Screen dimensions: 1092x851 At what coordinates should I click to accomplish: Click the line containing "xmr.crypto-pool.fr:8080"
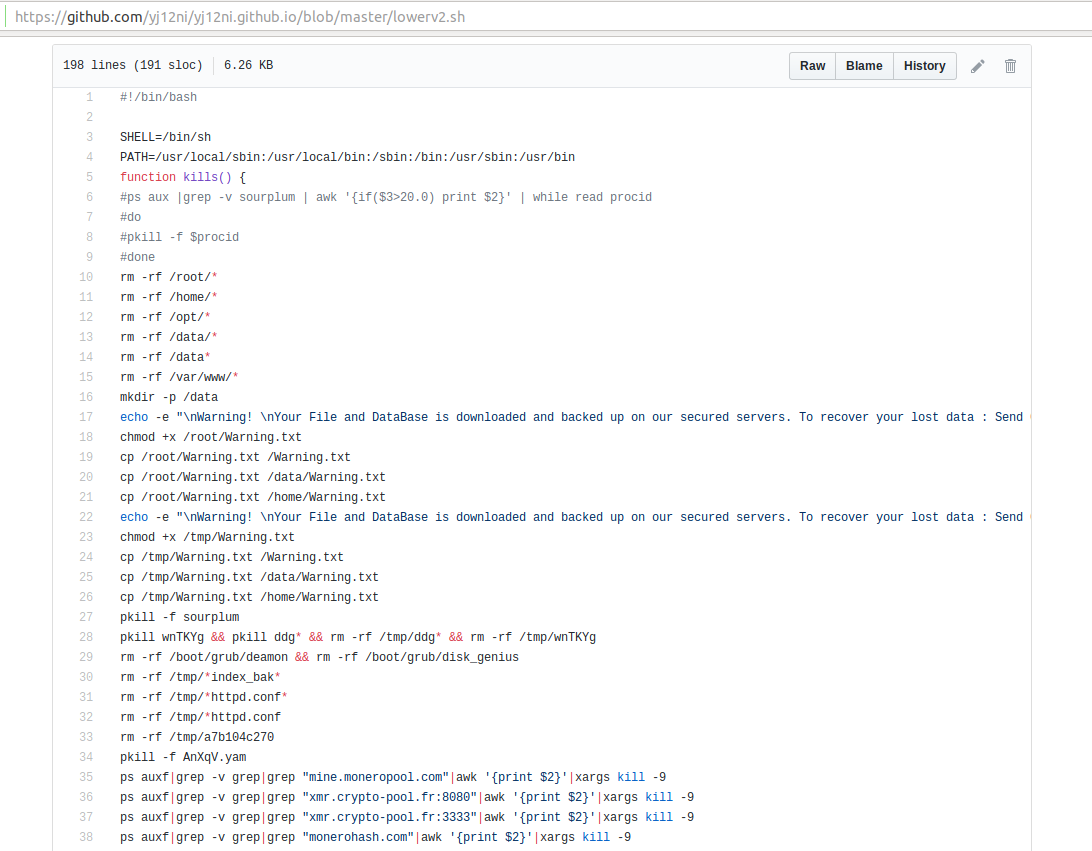click(x=407, y=797)
